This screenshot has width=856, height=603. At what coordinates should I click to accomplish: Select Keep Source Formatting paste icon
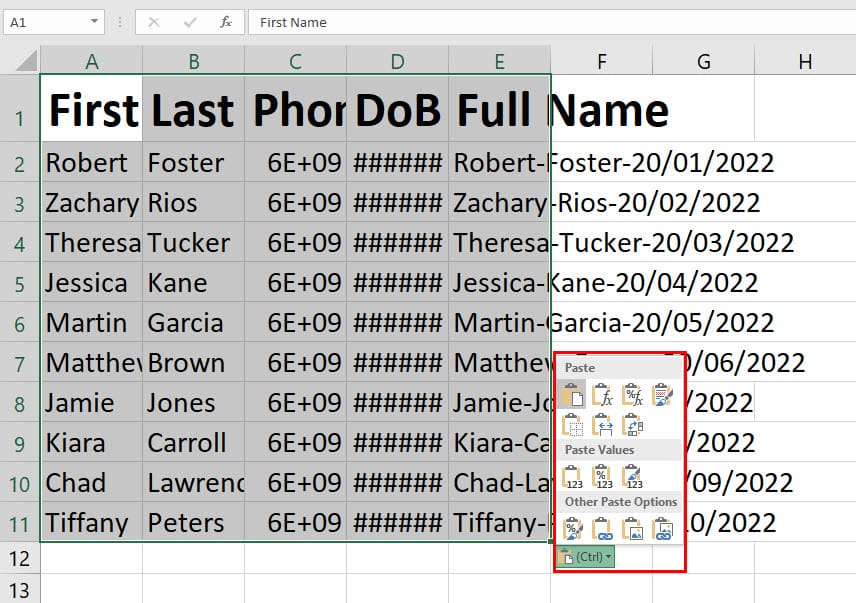(x=662, y=394)
